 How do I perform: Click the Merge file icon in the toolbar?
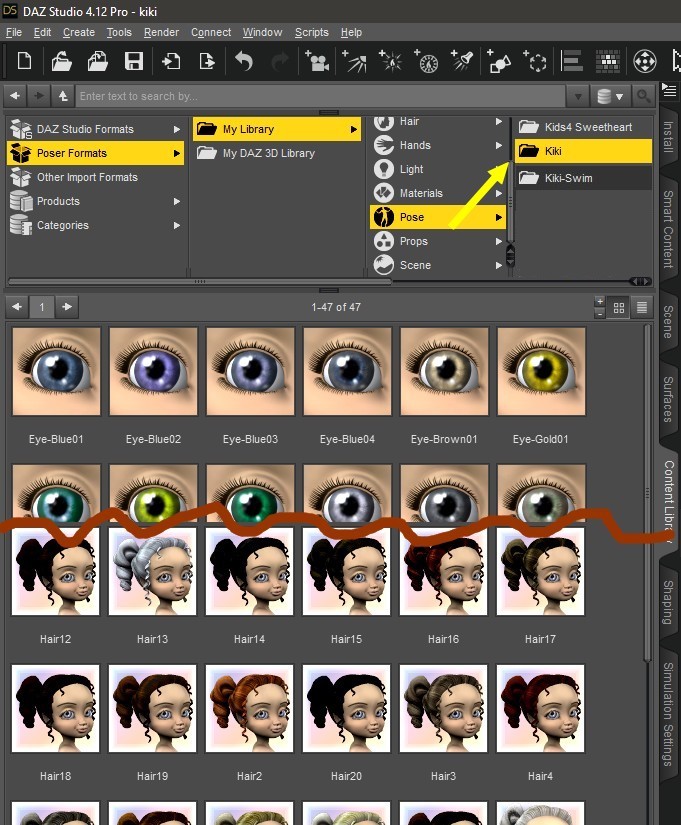pos(97,61)
